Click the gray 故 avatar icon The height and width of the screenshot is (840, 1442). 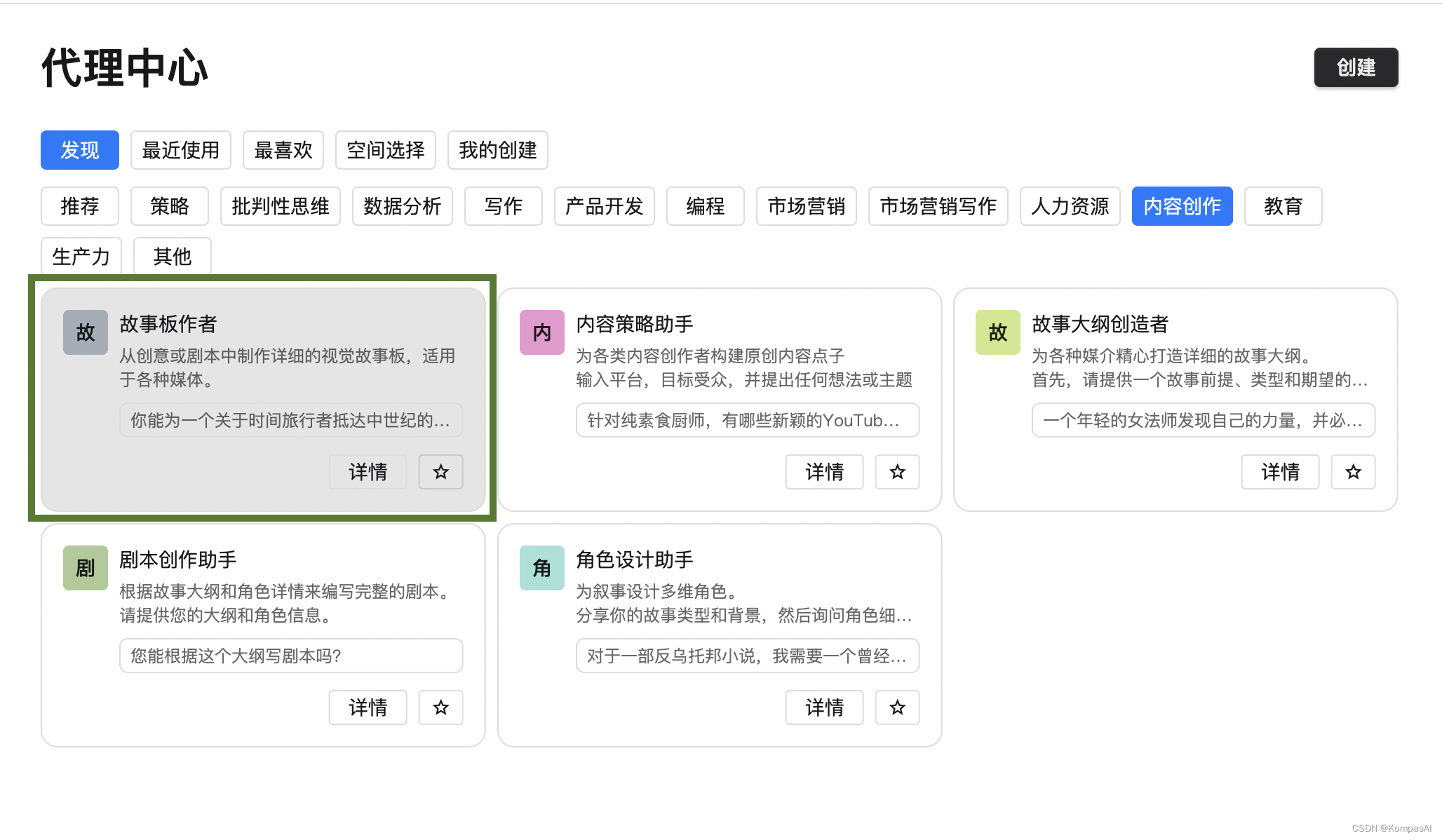pyautogui.click(x=86, y=332)
